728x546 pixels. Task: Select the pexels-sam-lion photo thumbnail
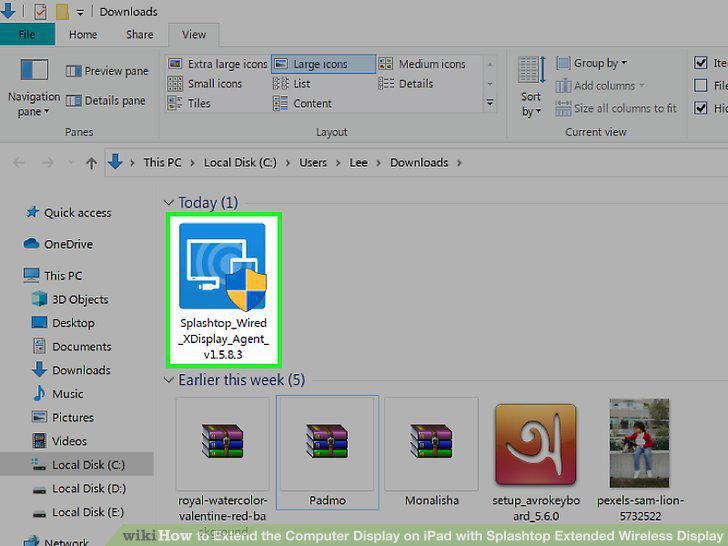tap(640, 460)
